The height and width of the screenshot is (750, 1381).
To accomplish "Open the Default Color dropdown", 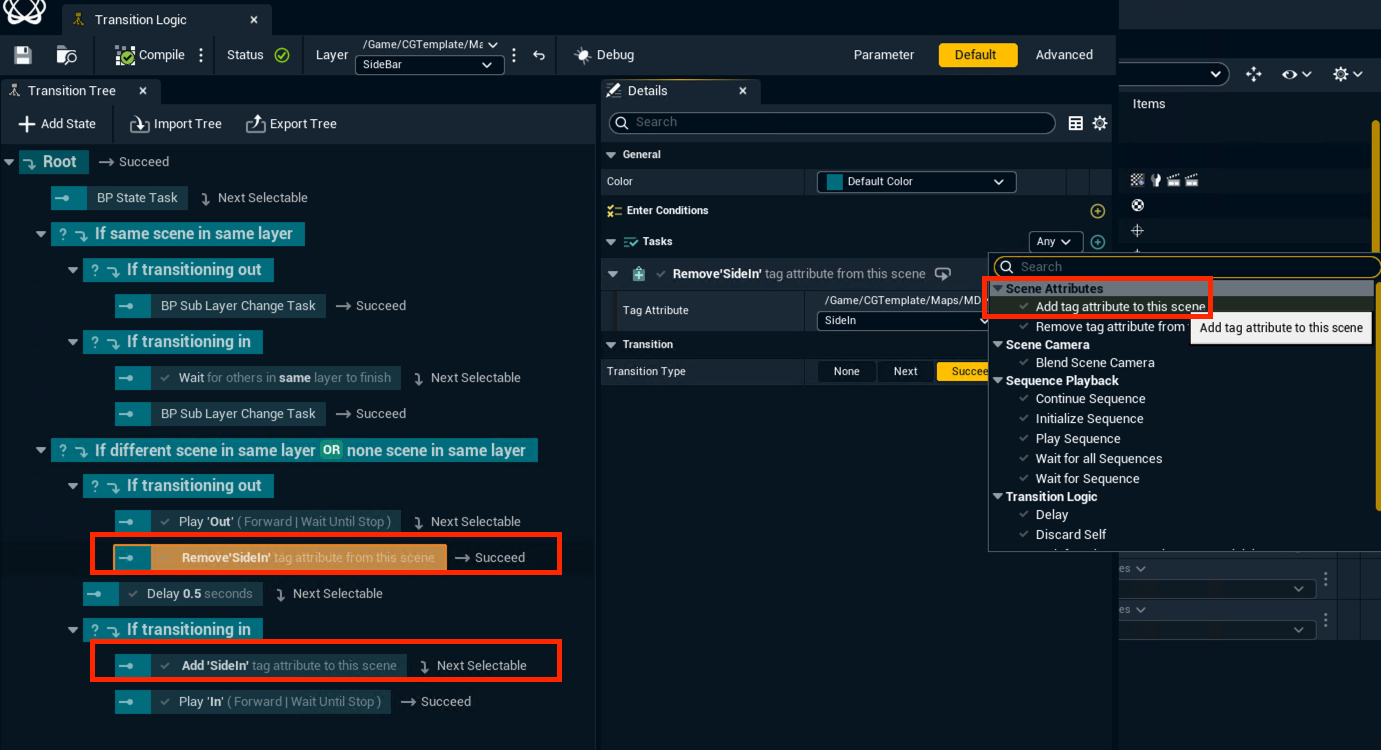I will pyautogui.click(x=916, y=182).
